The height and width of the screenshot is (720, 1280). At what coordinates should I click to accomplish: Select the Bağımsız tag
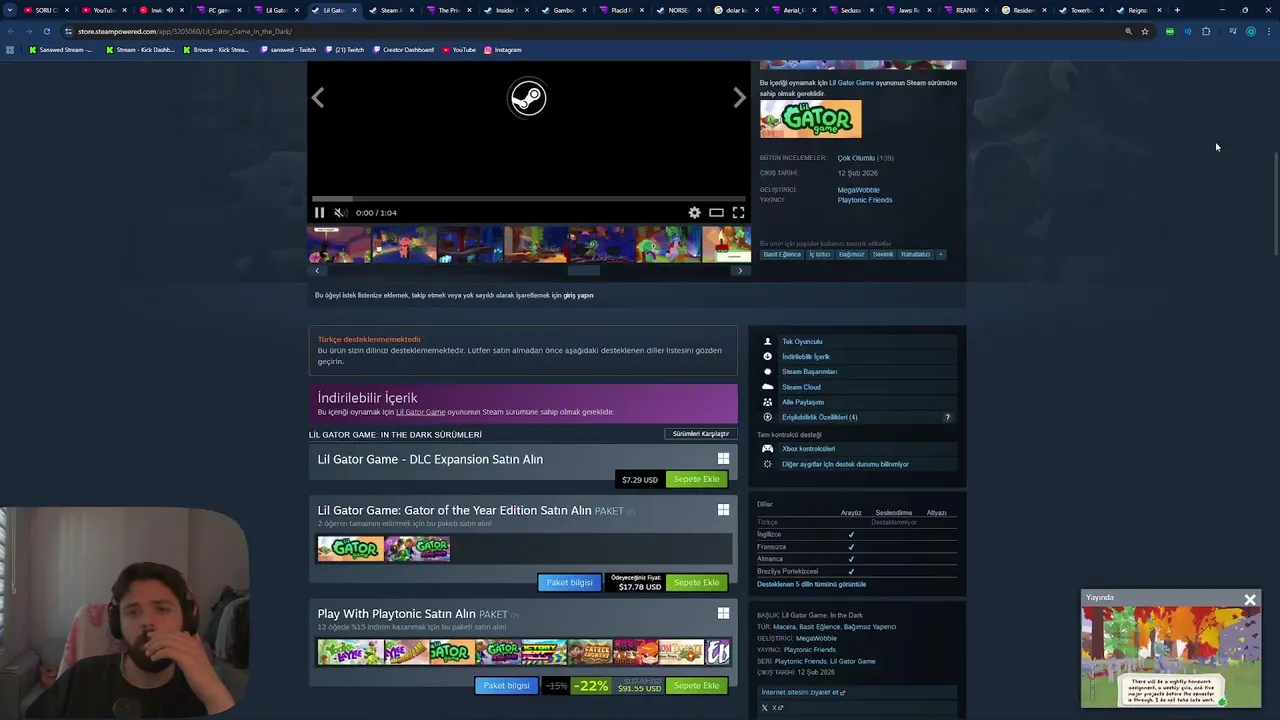(x=851, y=254)
